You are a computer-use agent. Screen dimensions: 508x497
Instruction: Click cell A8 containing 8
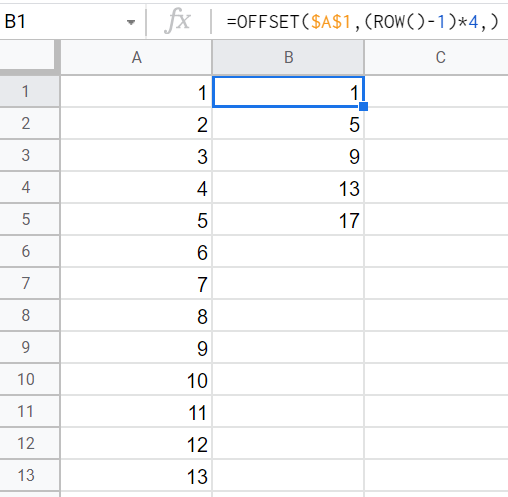(x=136, y=315)
